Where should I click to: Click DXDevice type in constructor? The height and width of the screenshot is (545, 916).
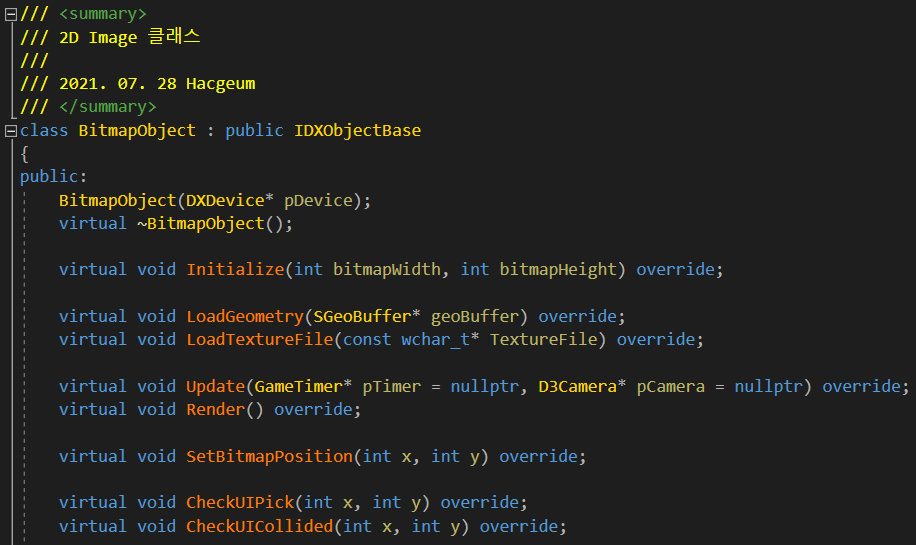(x=225, y=200)
